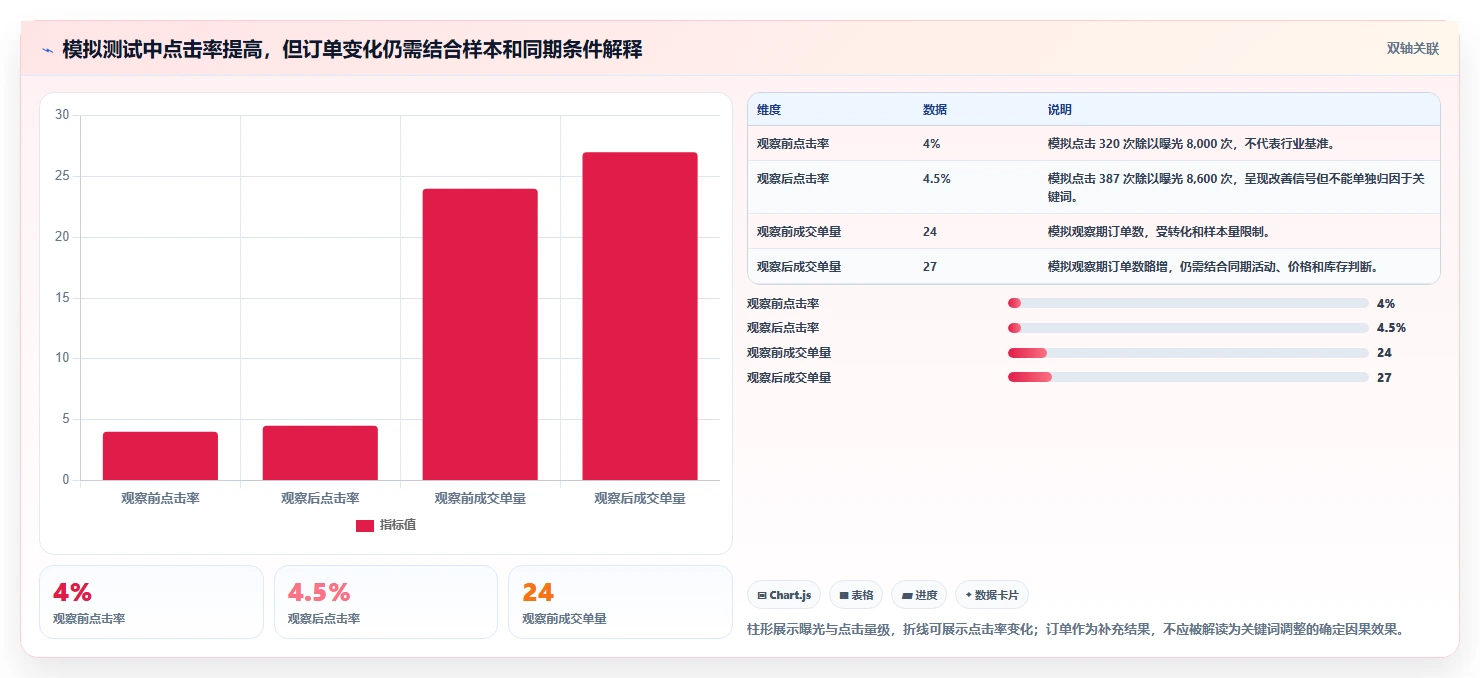Image resolution: width=1480 pixels, height=678 pixels.
Task: Click the 说明 column header
Action: point(1060,110)
